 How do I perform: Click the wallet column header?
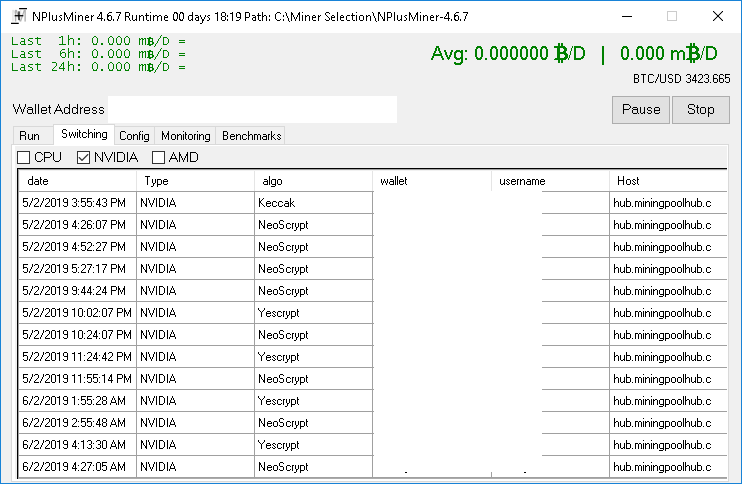(432, 181)
